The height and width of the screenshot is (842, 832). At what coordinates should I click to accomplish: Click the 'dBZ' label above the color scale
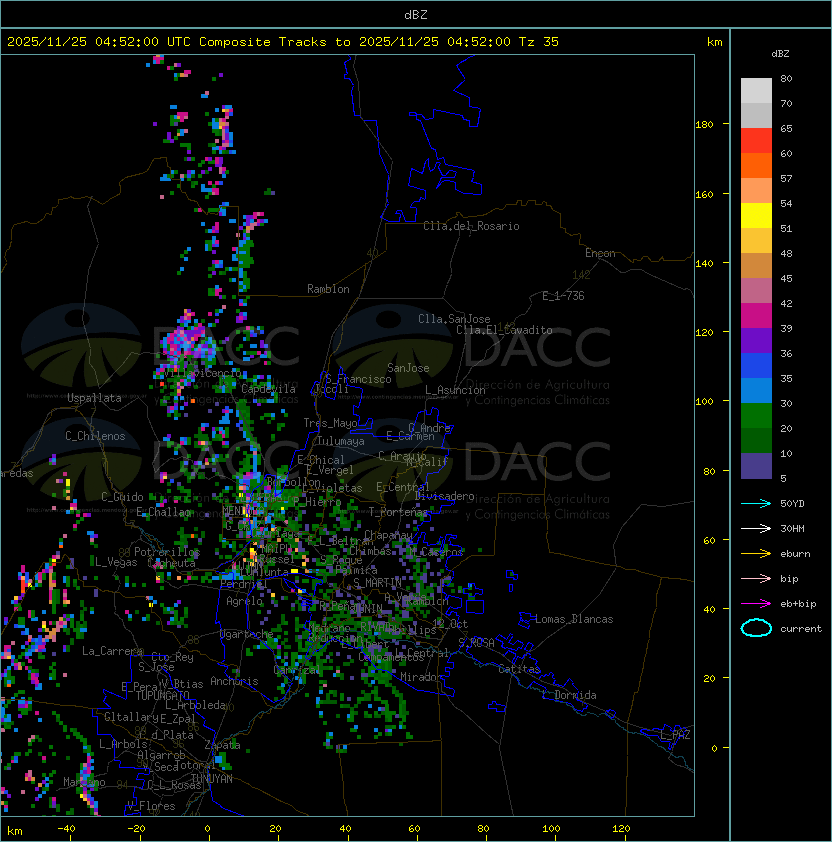(780, 54)
